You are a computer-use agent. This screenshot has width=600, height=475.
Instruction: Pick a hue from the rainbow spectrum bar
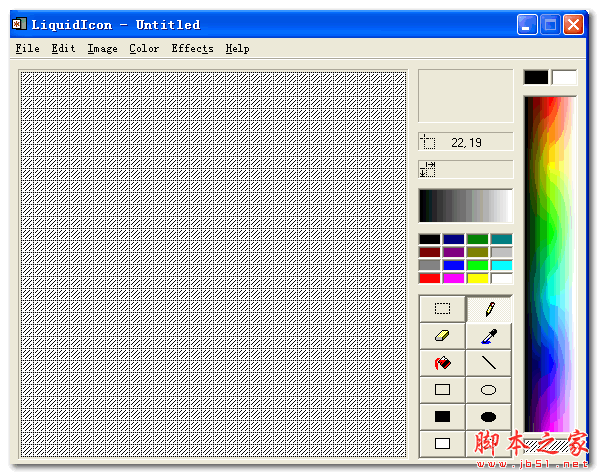click(550, 264)
